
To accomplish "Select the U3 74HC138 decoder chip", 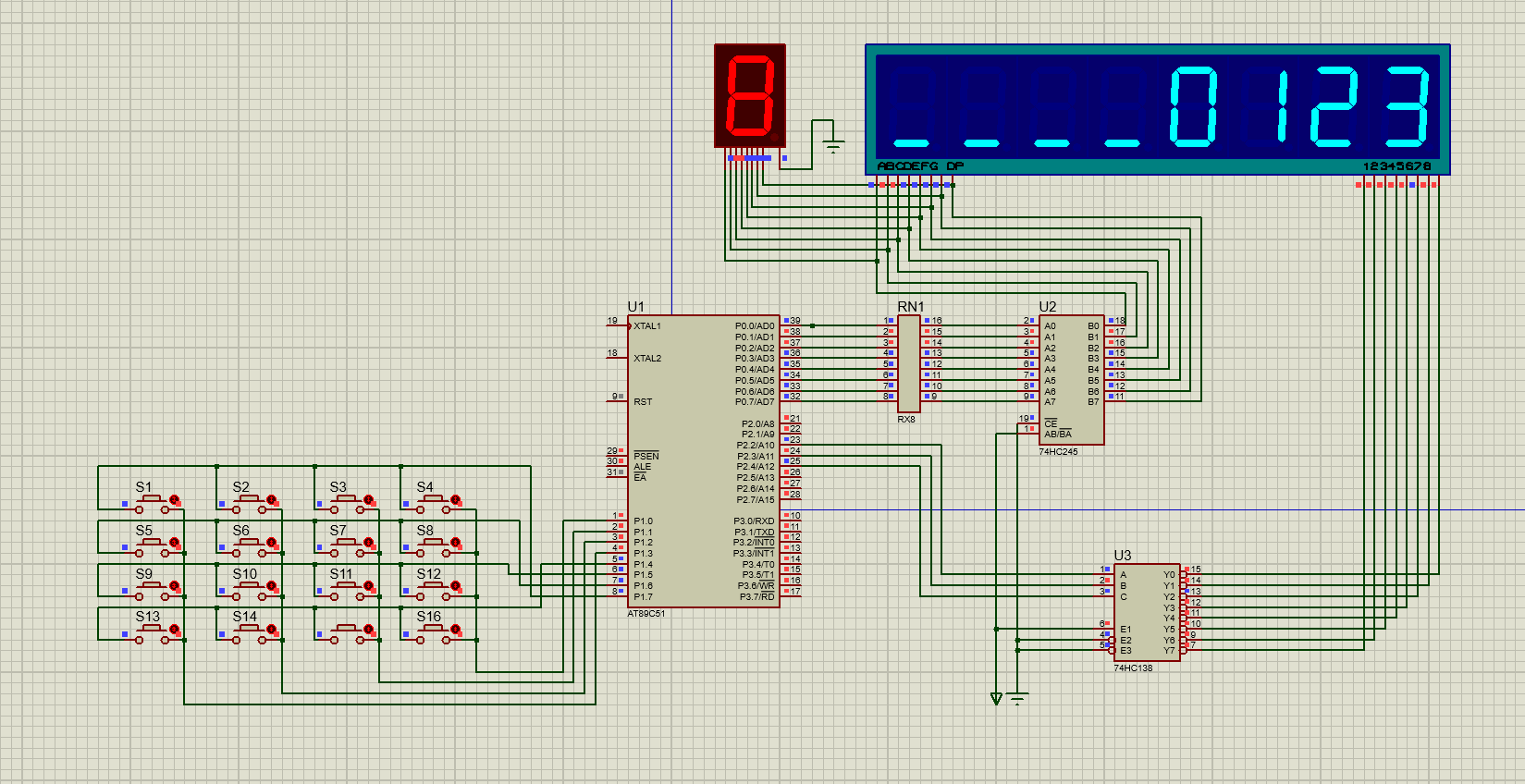I will pyautogui.click(x=1147, y=612).
